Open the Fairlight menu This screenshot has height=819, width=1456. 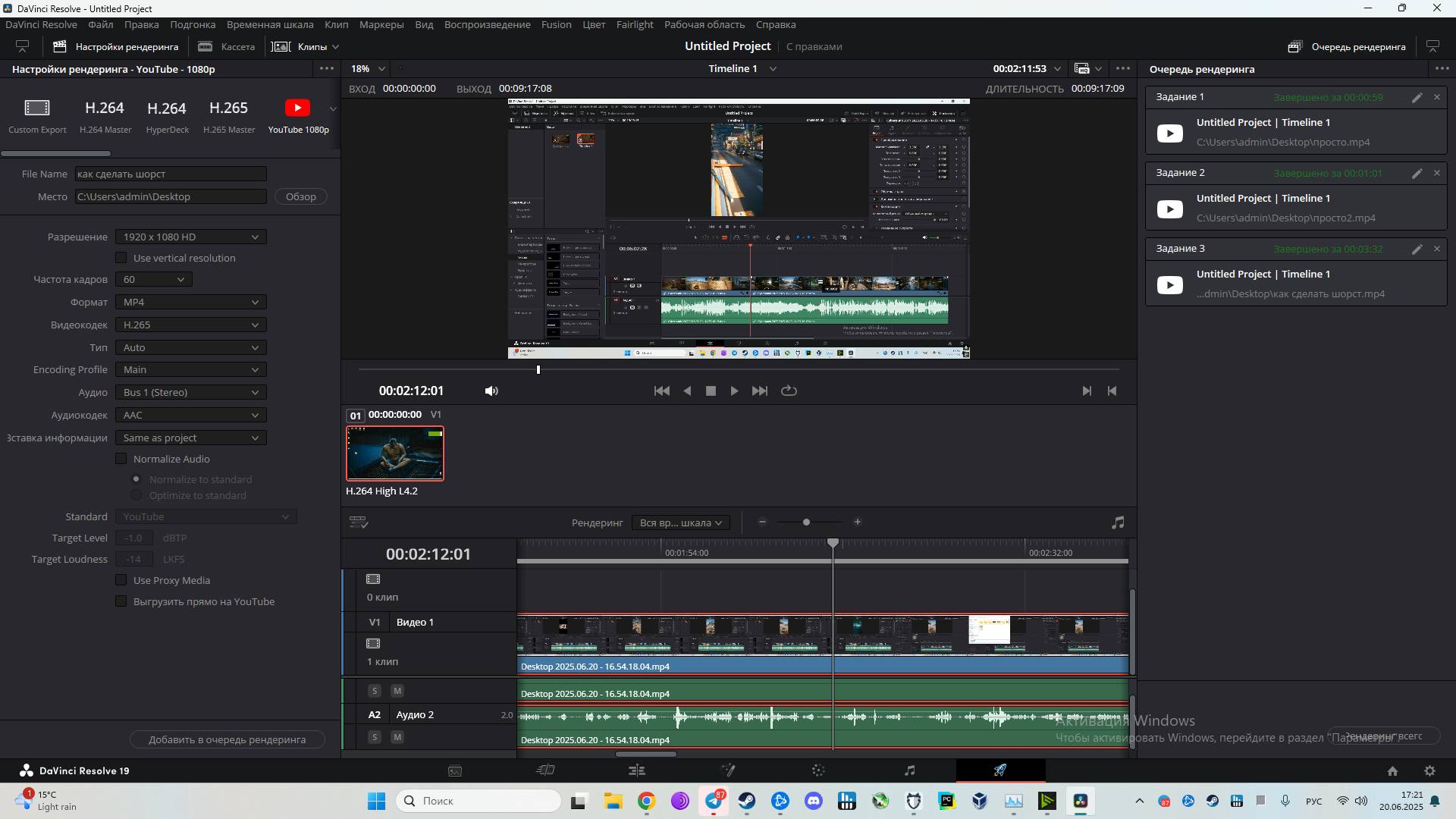point(635,24)
